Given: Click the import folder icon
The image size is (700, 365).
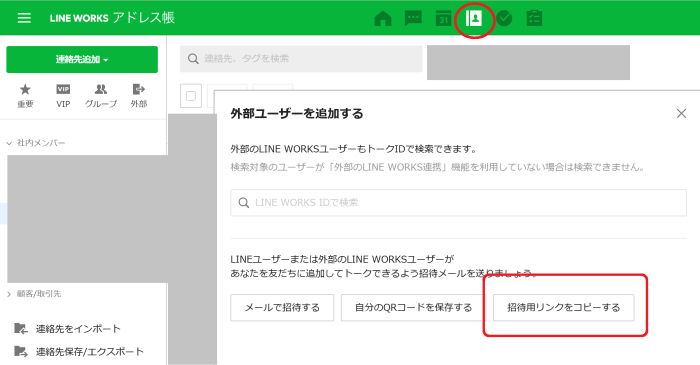Looking at the screenshot, I should point(21,329).
